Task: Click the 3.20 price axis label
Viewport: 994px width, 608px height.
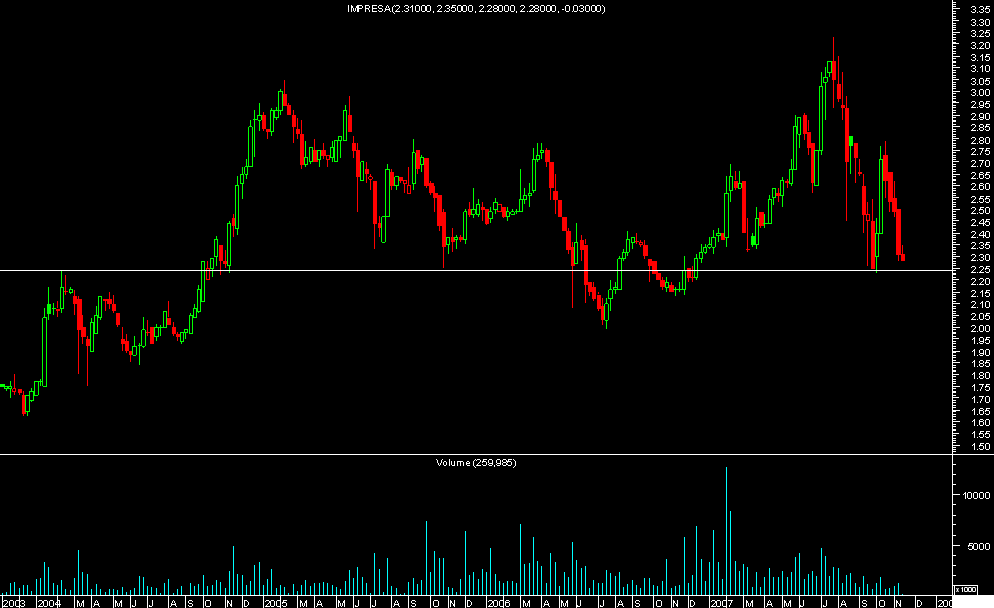Action: (x=980, y=46)
